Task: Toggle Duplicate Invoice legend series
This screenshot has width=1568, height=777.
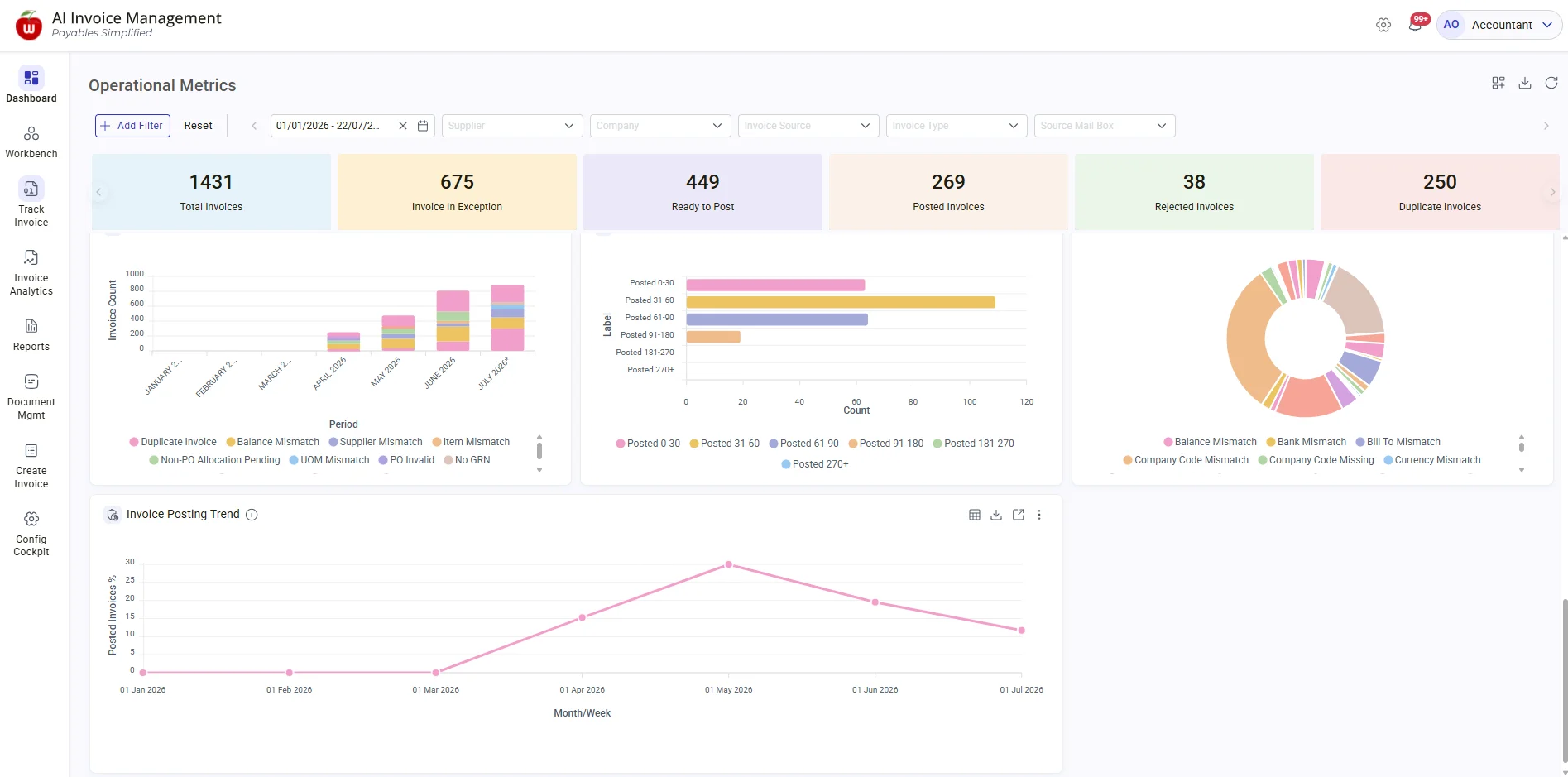Action: 173,442
